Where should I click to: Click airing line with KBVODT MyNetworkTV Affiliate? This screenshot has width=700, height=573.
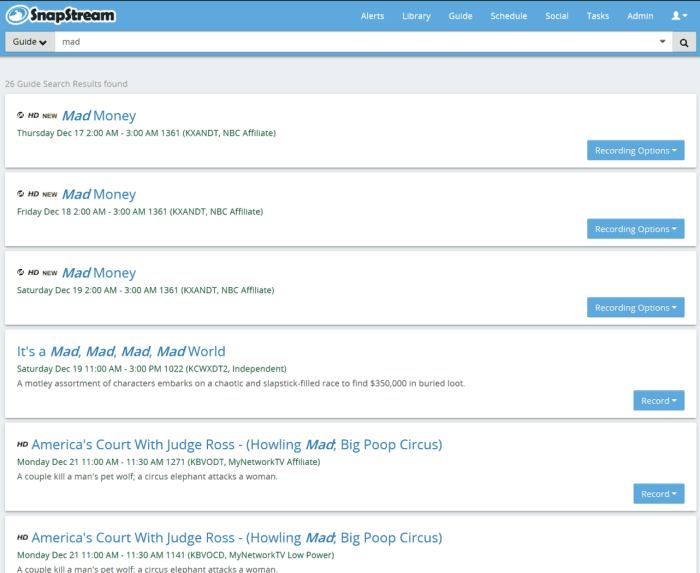pos(169,462)
